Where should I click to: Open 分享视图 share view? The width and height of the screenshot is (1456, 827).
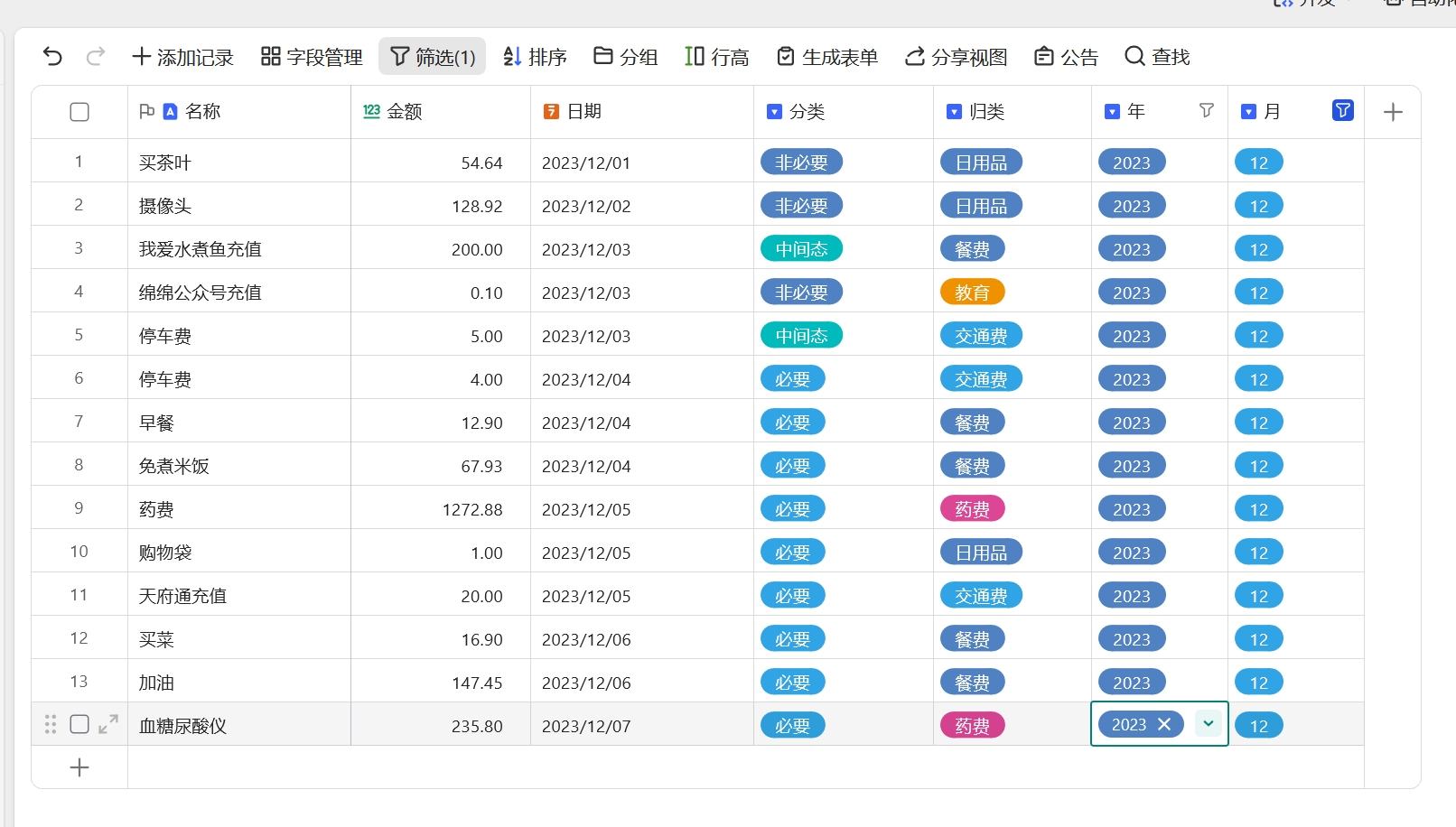click(957, 57)
